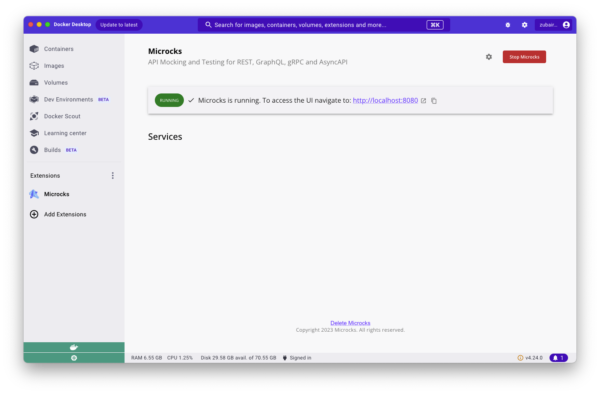The width and height of the screenshot is (600, 394).
Task: Click the Microcks page title
Action: click(165, 51)
